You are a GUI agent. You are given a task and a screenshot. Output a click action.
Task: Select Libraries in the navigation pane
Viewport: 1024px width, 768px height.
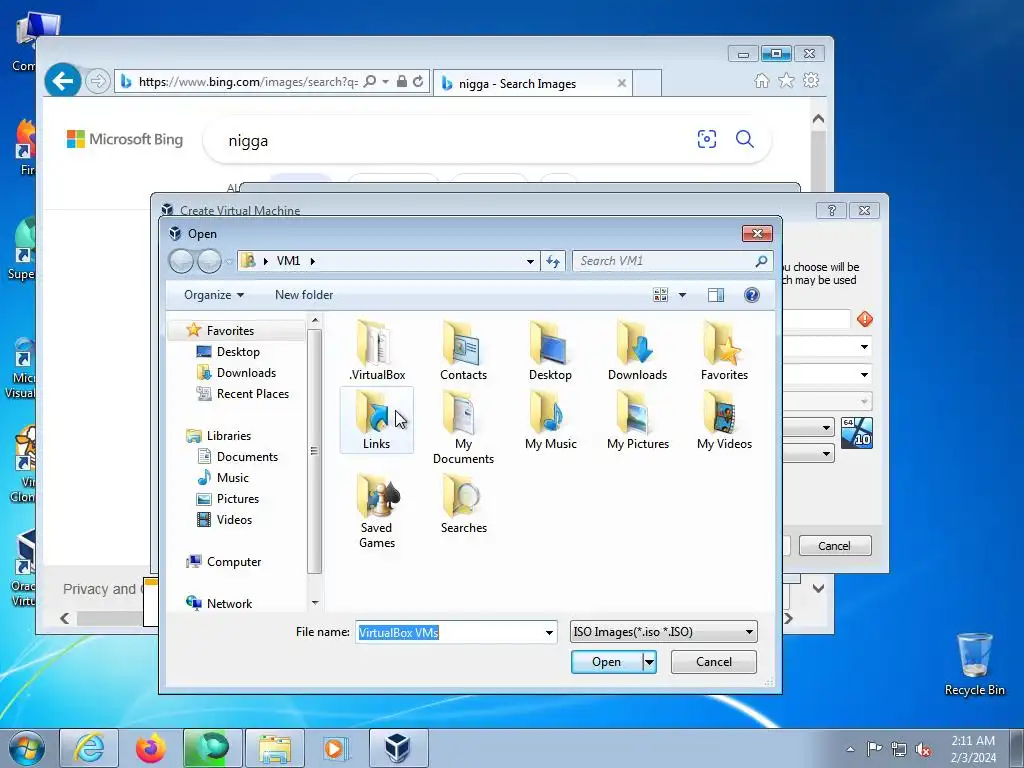coord(229,436)
